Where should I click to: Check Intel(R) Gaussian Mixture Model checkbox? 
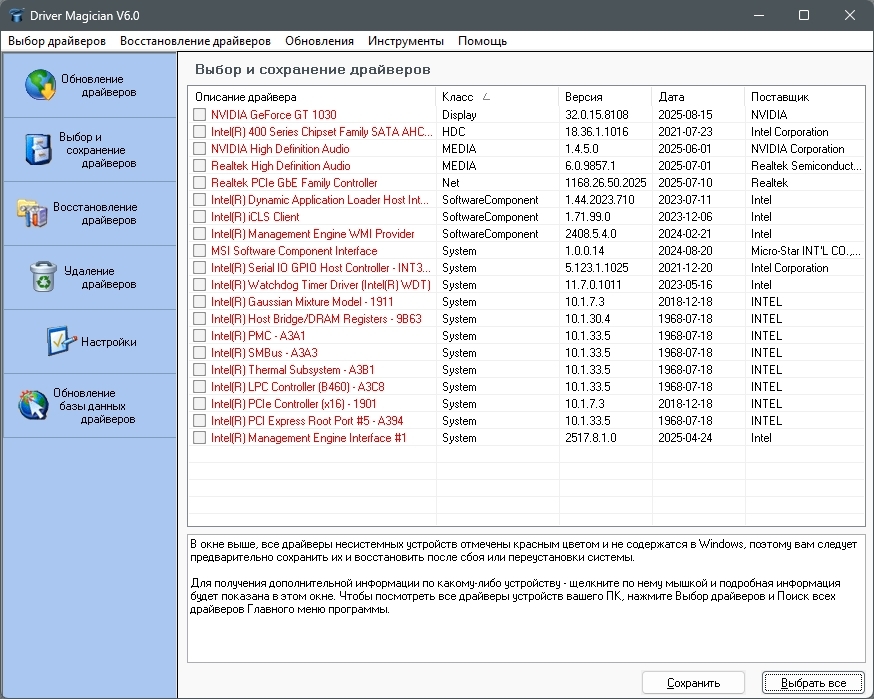click(200, 302)
